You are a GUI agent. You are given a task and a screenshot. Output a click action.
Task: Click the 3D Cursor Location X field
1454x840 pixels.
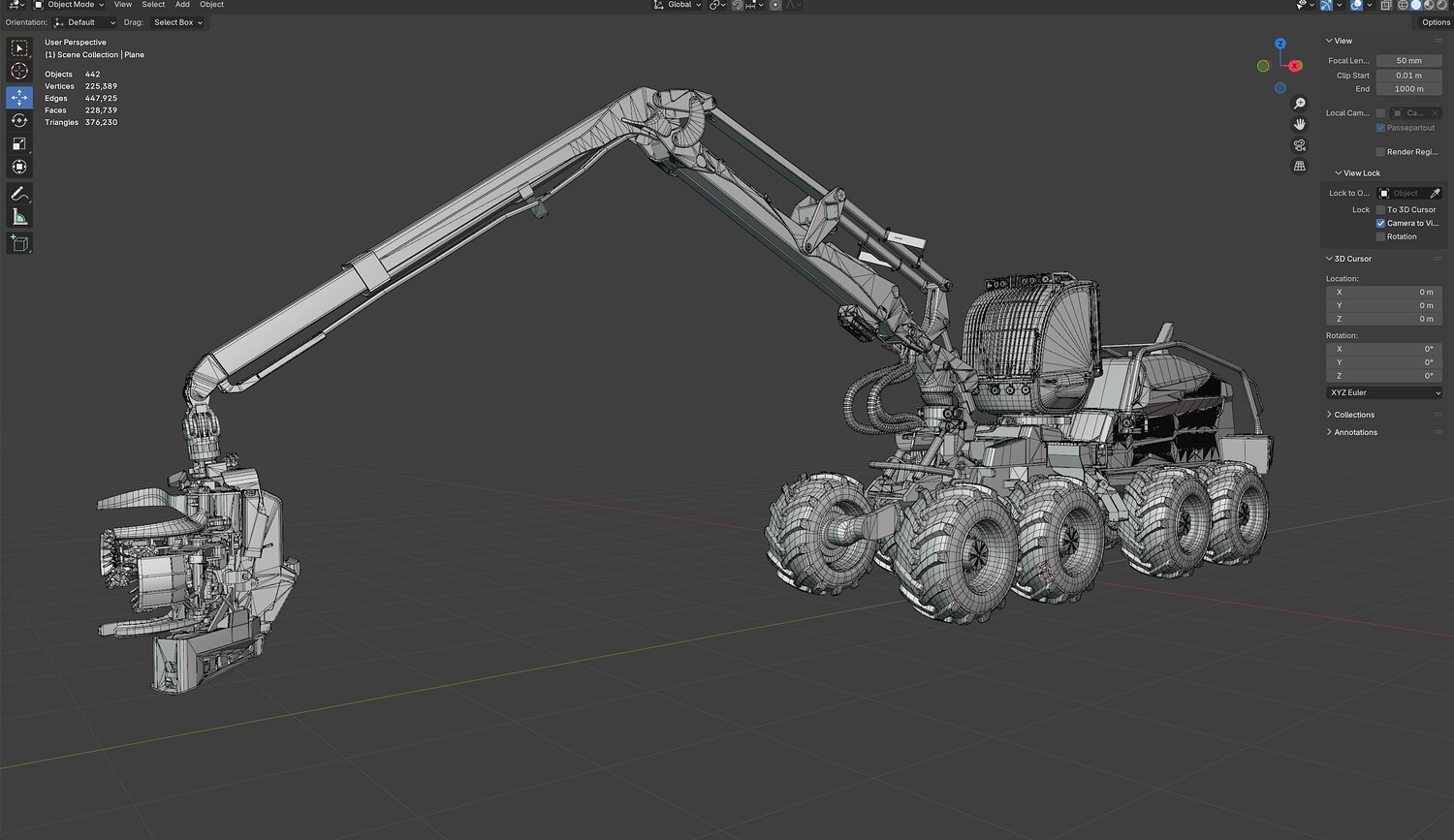click(x=1383, y=292)
